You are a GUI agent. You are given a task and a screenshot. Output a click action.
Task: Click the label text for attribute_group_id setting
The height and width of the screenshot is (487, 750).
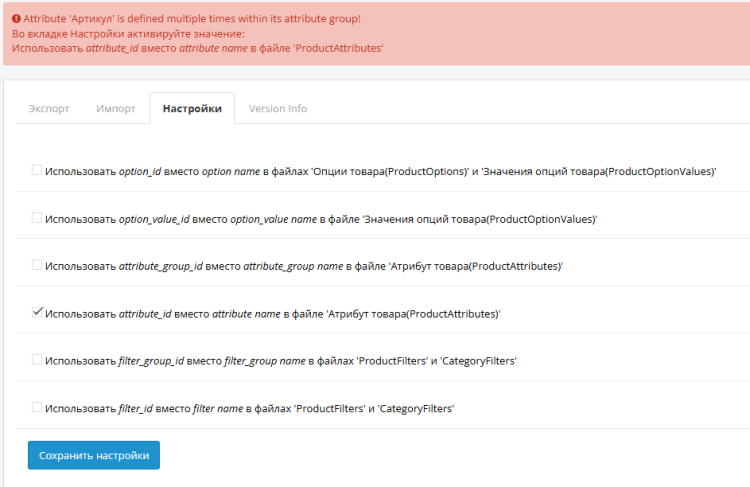pyautogui.click(x=304, y=266)
